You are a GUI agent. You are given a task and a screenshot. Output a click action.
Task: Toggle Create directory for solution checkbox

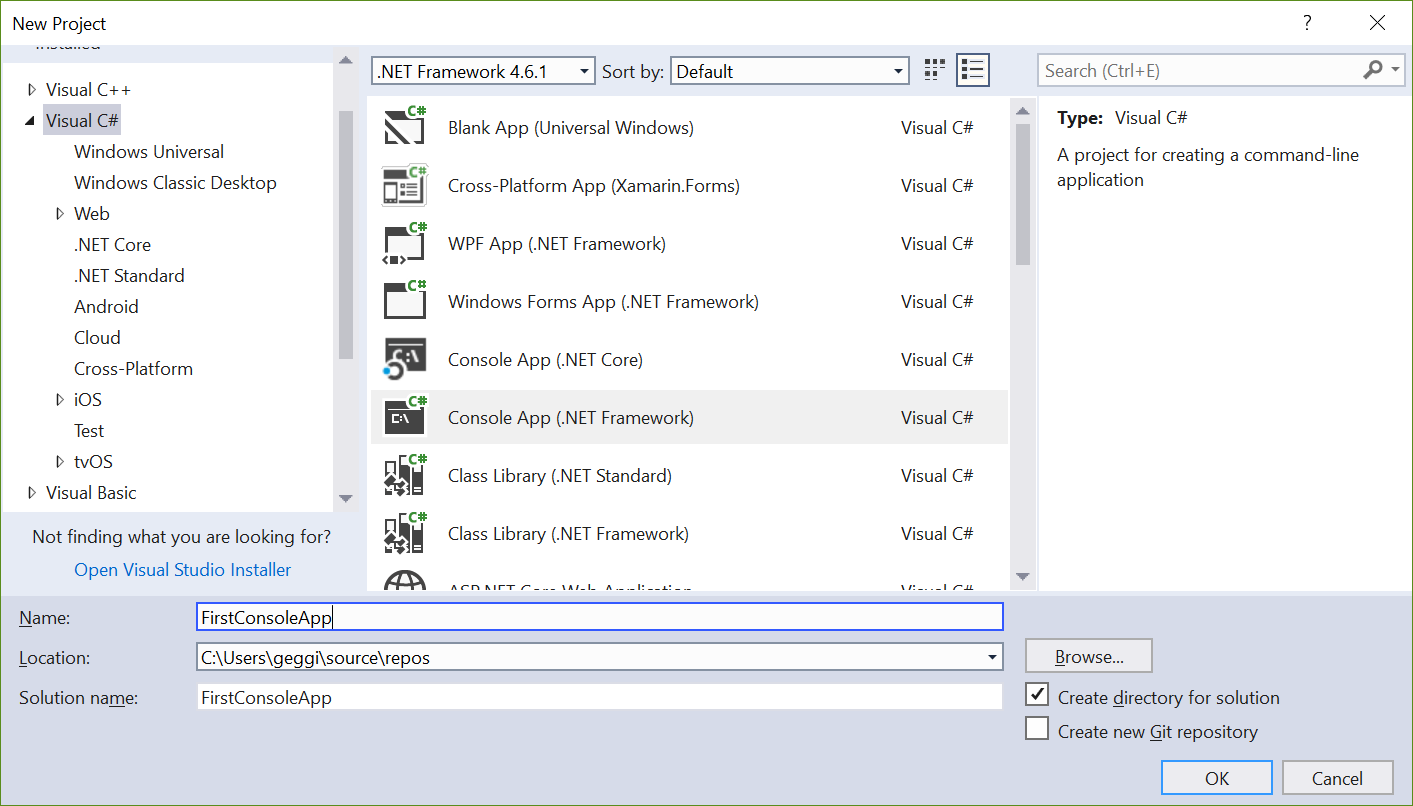coord(1037,696)
